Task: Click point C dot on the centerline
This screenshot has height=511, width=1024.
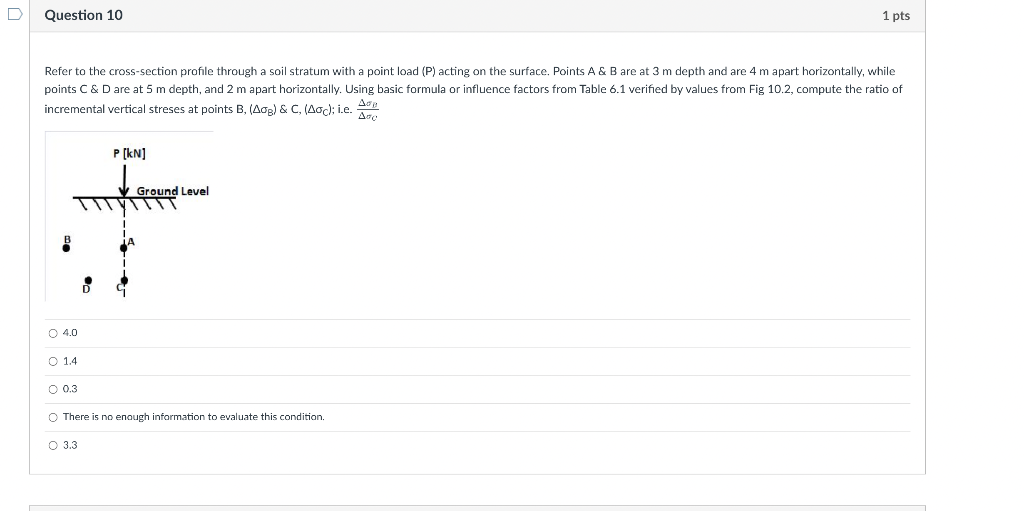Action: pos(124,280)
